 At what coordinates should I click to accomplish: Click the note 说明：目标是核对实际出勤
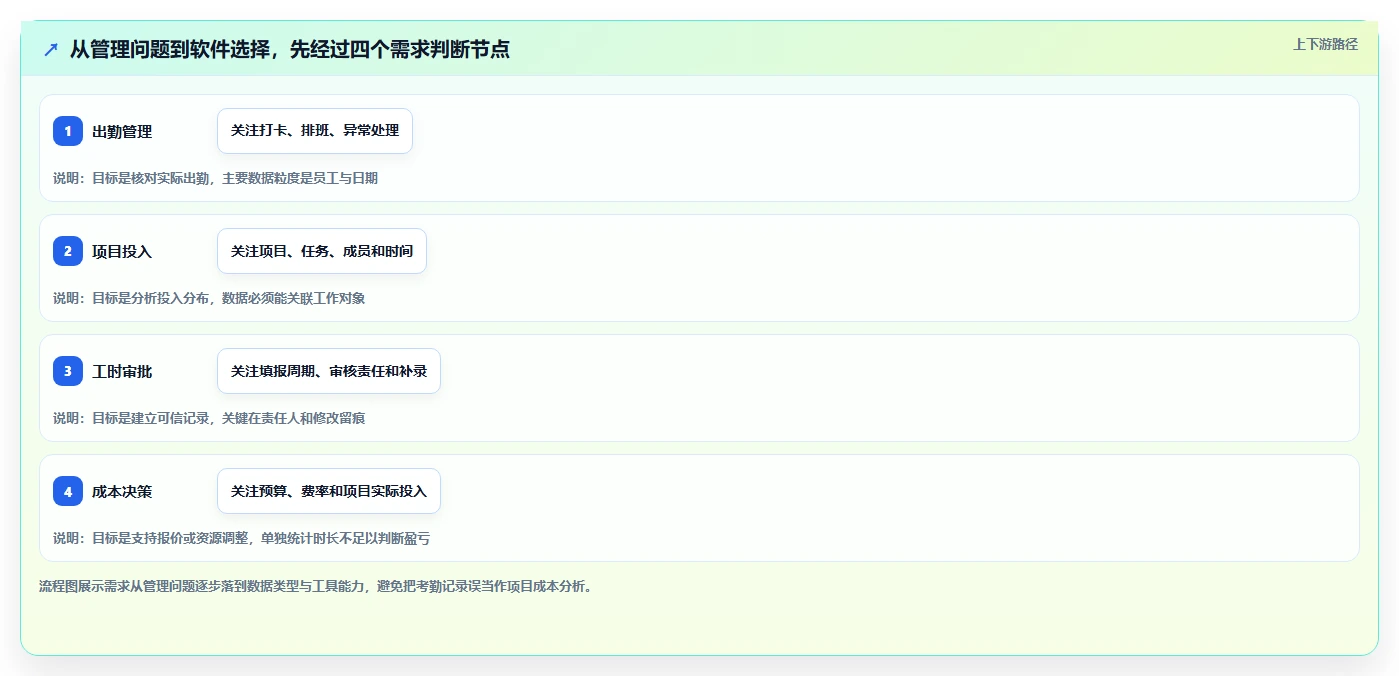point(215,178)
